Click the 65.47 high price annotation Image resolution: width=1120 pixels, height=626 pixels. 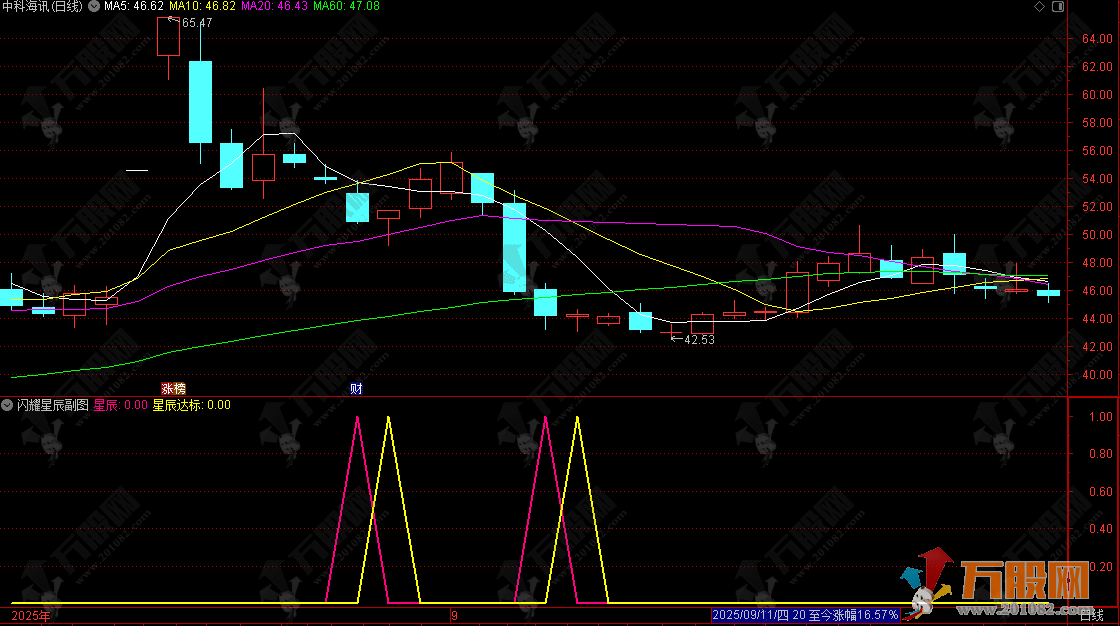[197, 23]
